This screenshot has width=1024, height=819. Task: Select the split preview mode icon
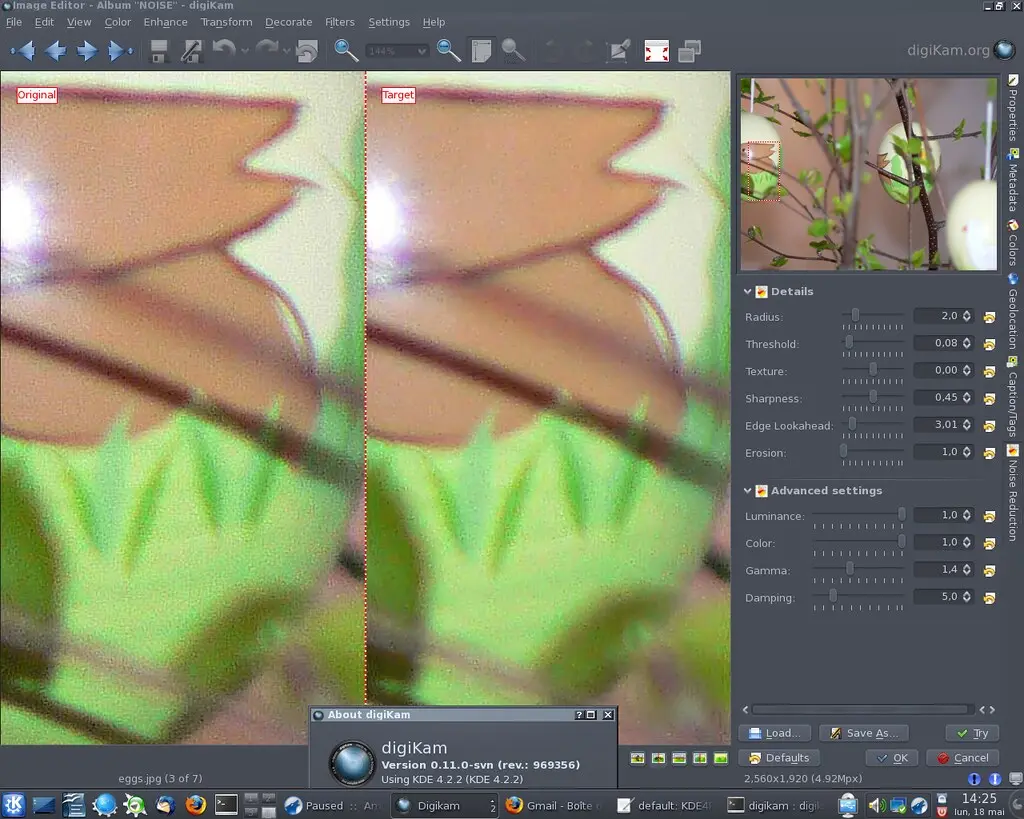659,759
